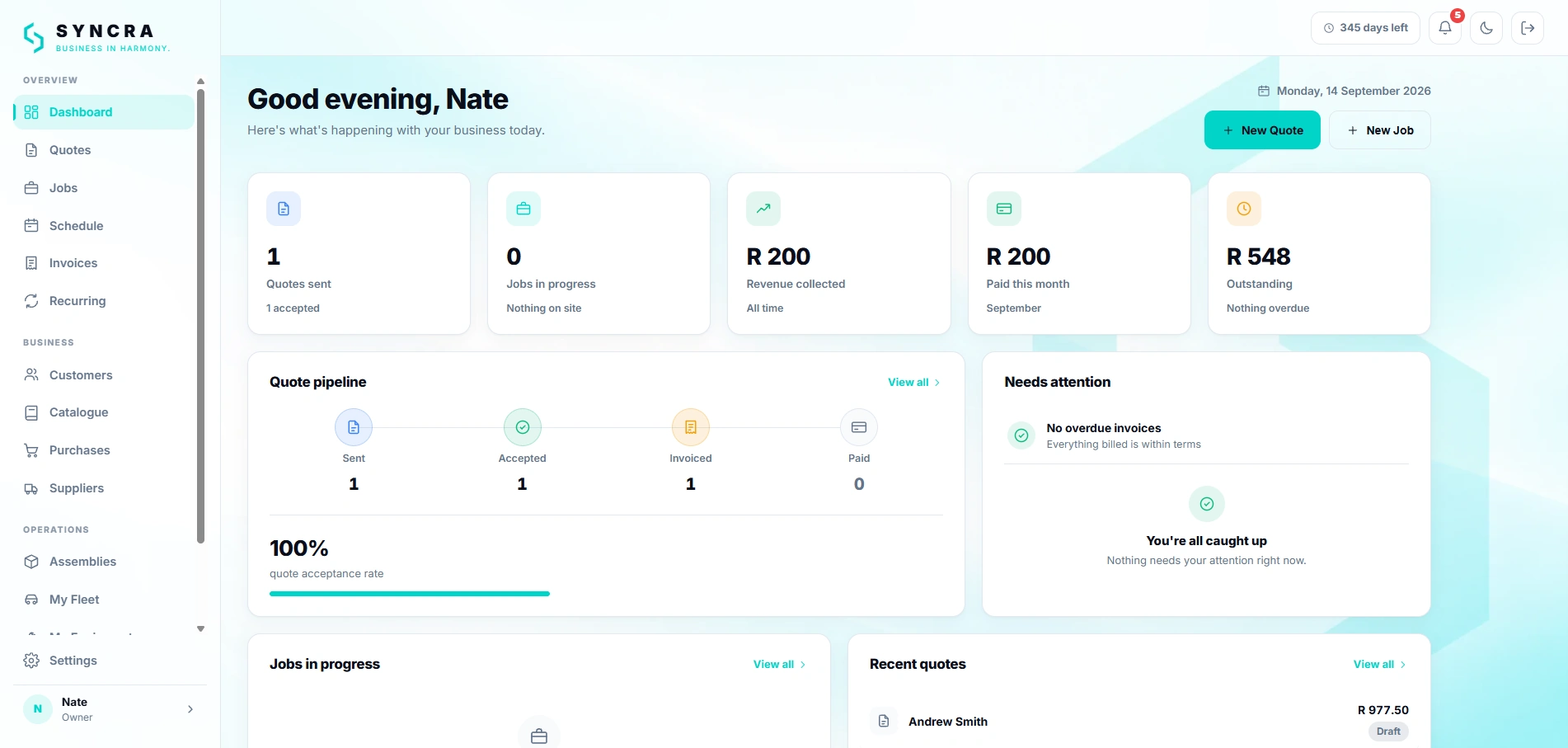1568x748 pixels.
Task: Click the Sent stage icon in pipeline
Action: tap(354, 427)
